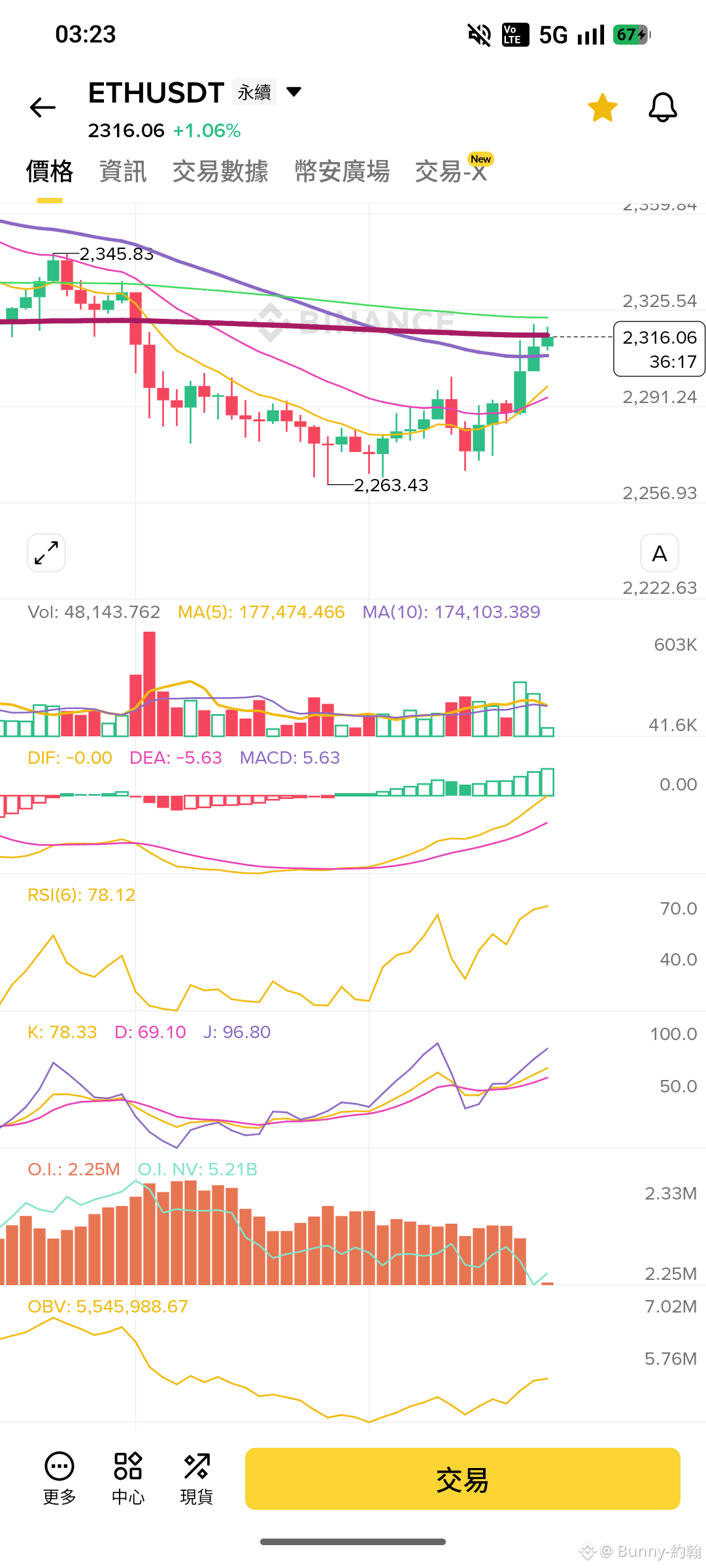Image resolution: width=706 pixels, height=1568 pixels.
Task: Go back with the left arrow
Action: tap(43, 107)
